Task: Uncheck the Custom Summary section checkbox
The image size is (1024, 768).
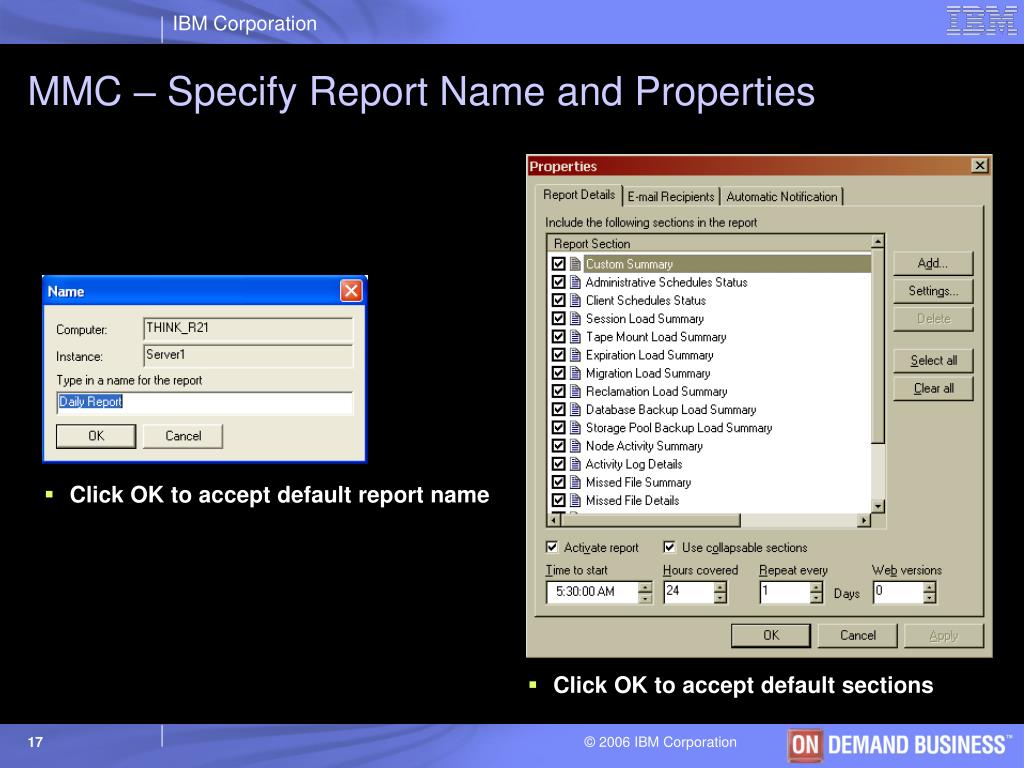Action: pyautogui.click(x=558, y=264)
